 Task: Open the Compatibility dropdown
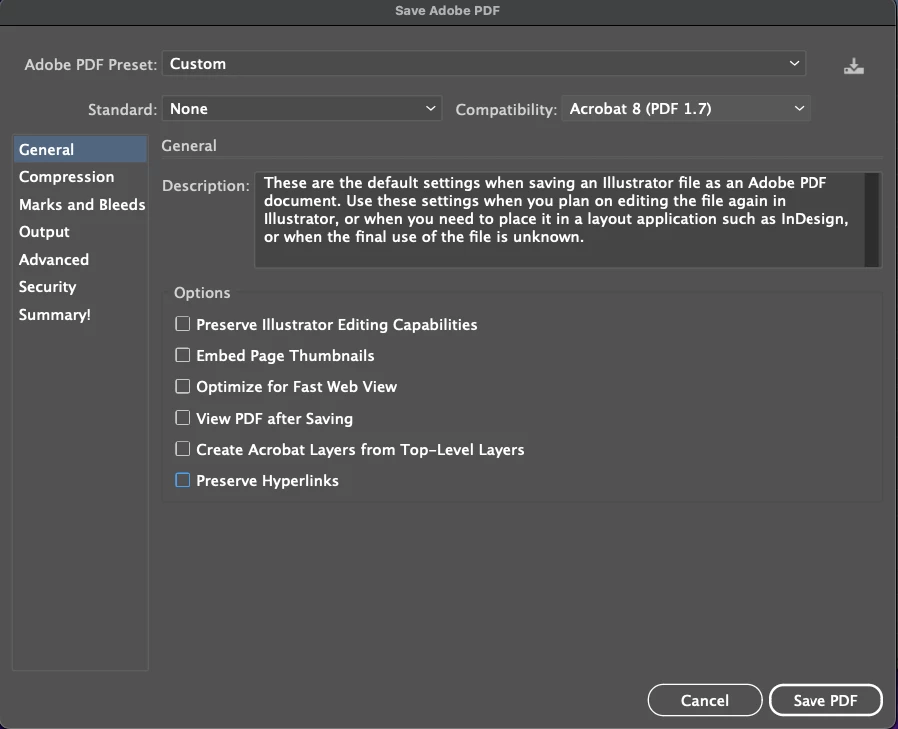coord(686,109)
